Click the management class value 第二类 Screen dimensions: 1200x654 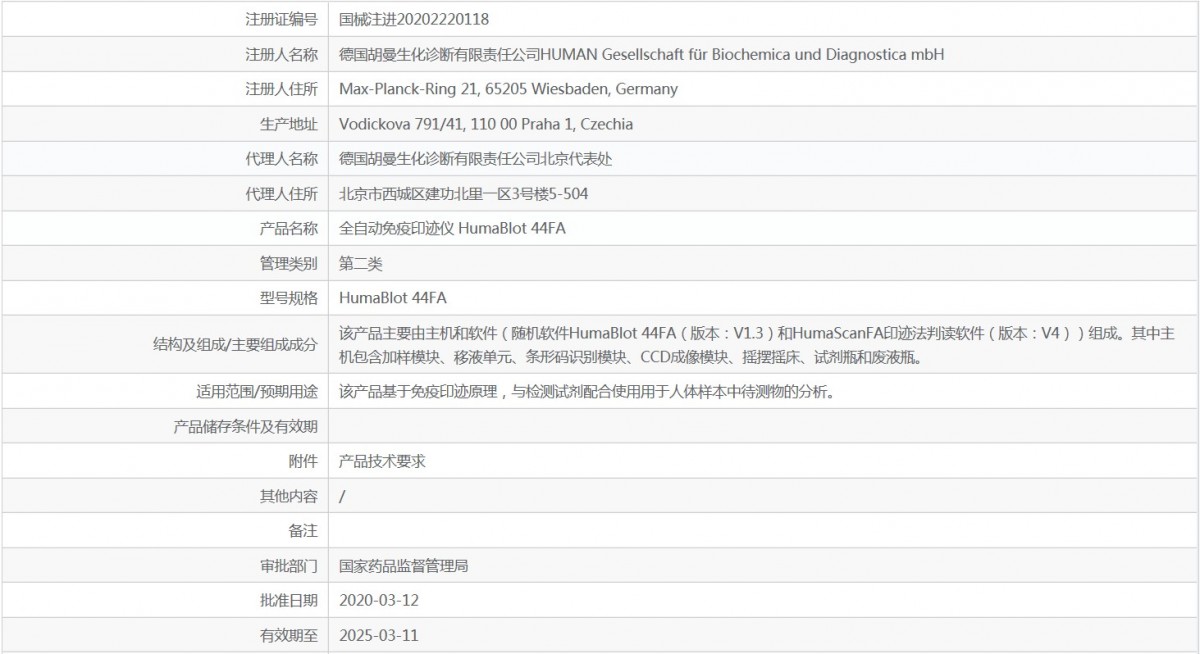[x=361, y=264]
